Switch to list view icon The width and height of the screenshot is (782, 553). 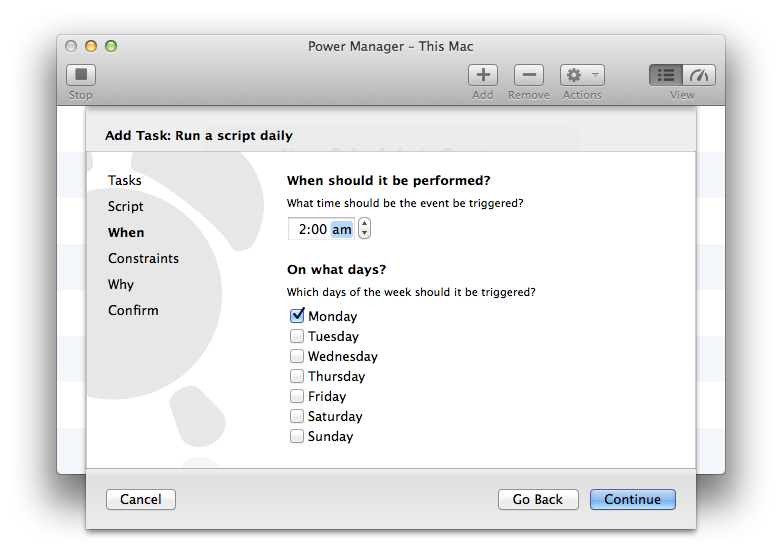tap(666, 75)
